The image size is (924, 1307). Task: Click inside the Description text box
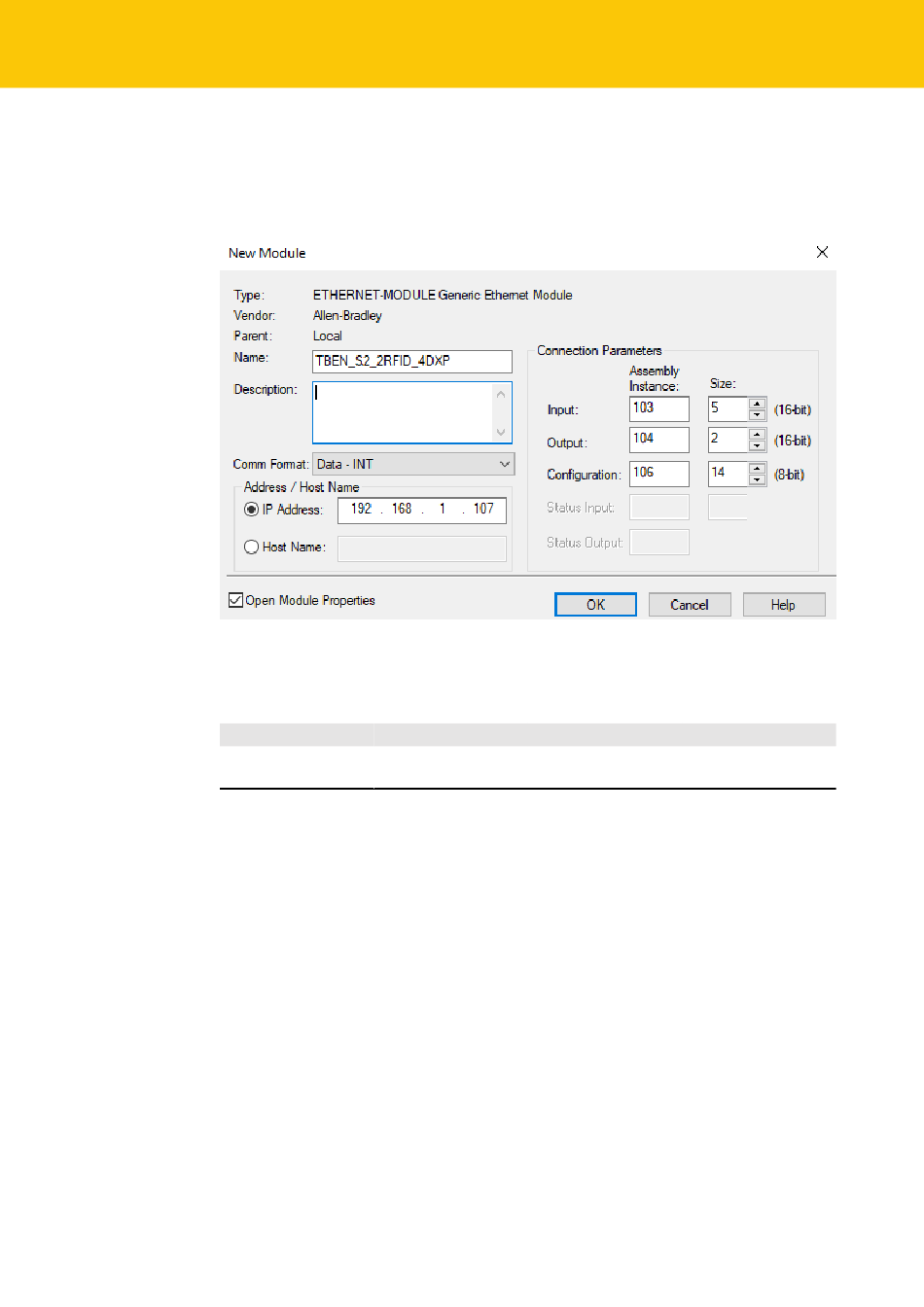click(x=403, y=412)
